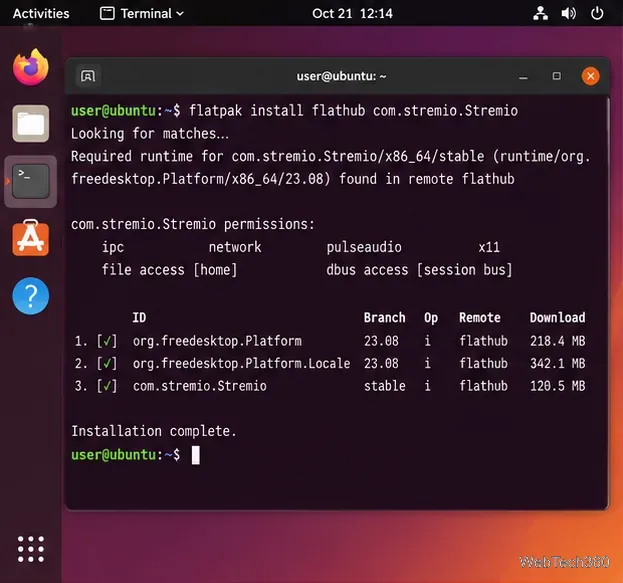Open the Files manager in the dock
623x583 pixels.
(31, 124)
